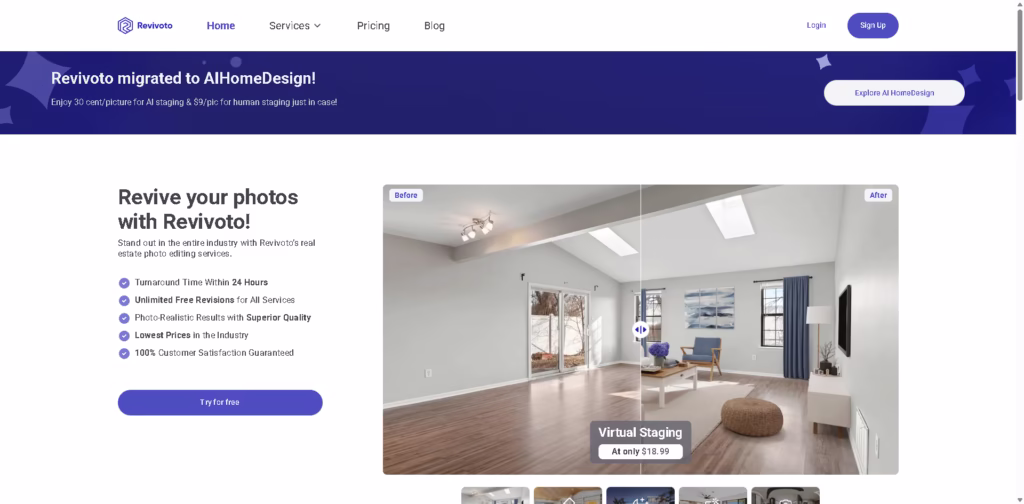Go to the Home menu item
Screen dimensions: 1024x504
click(x=221, y=26)
